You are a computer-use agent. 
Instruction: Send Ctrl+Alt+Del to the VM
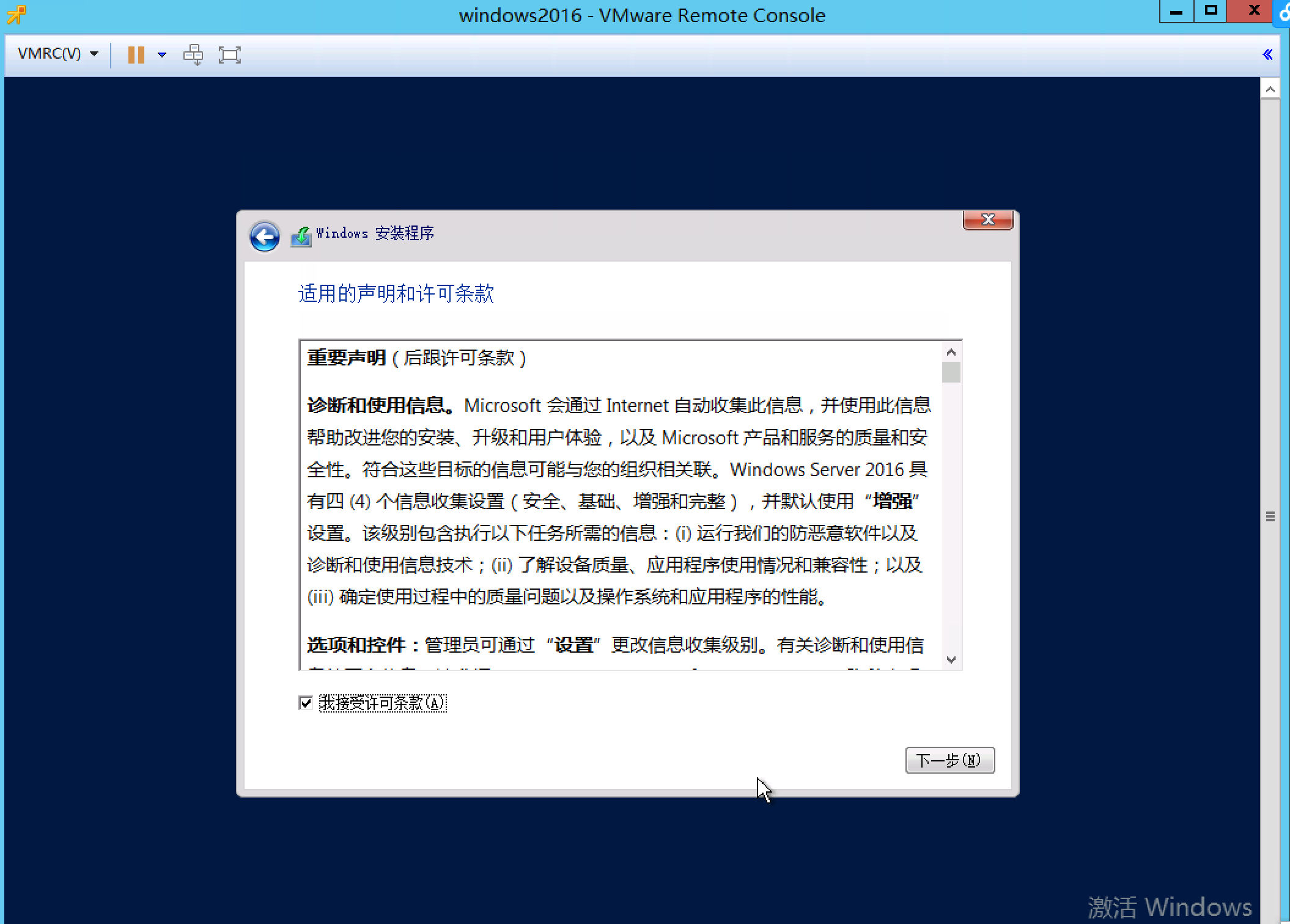coord(193,54)
